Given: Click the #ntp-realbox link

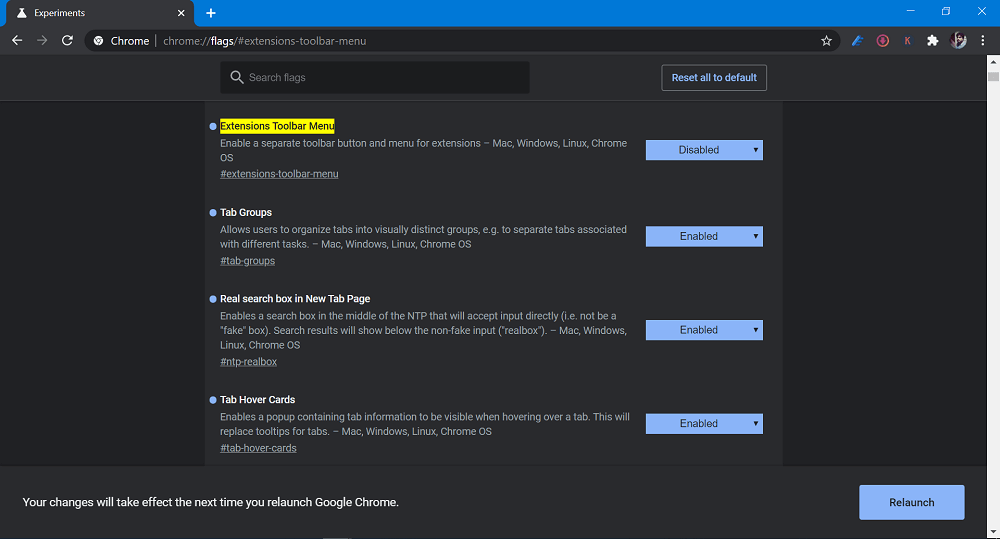Looking at the screenshot, I should (x=248, y=361).
